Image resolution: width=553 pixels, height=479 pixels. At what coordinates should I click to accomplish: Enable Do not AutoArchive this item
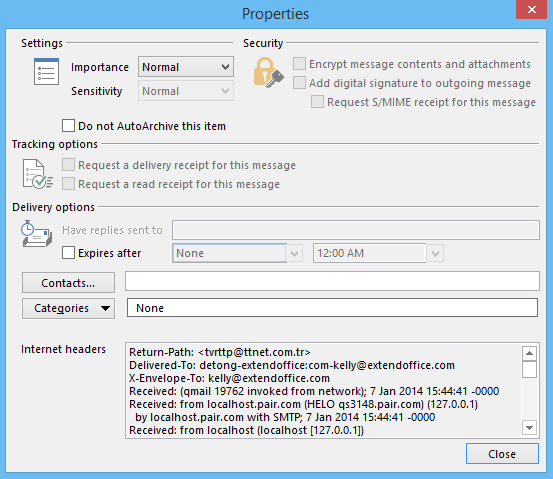pyautogui.click(x=68, y=126)
